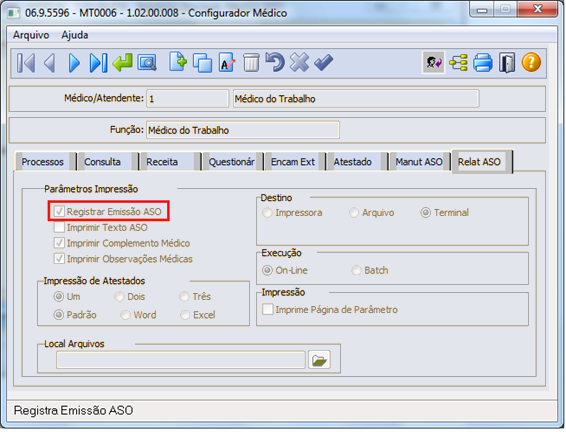Open help orange question mark icon
Viewport: 566px width, 432px height.
coord(531,62)
